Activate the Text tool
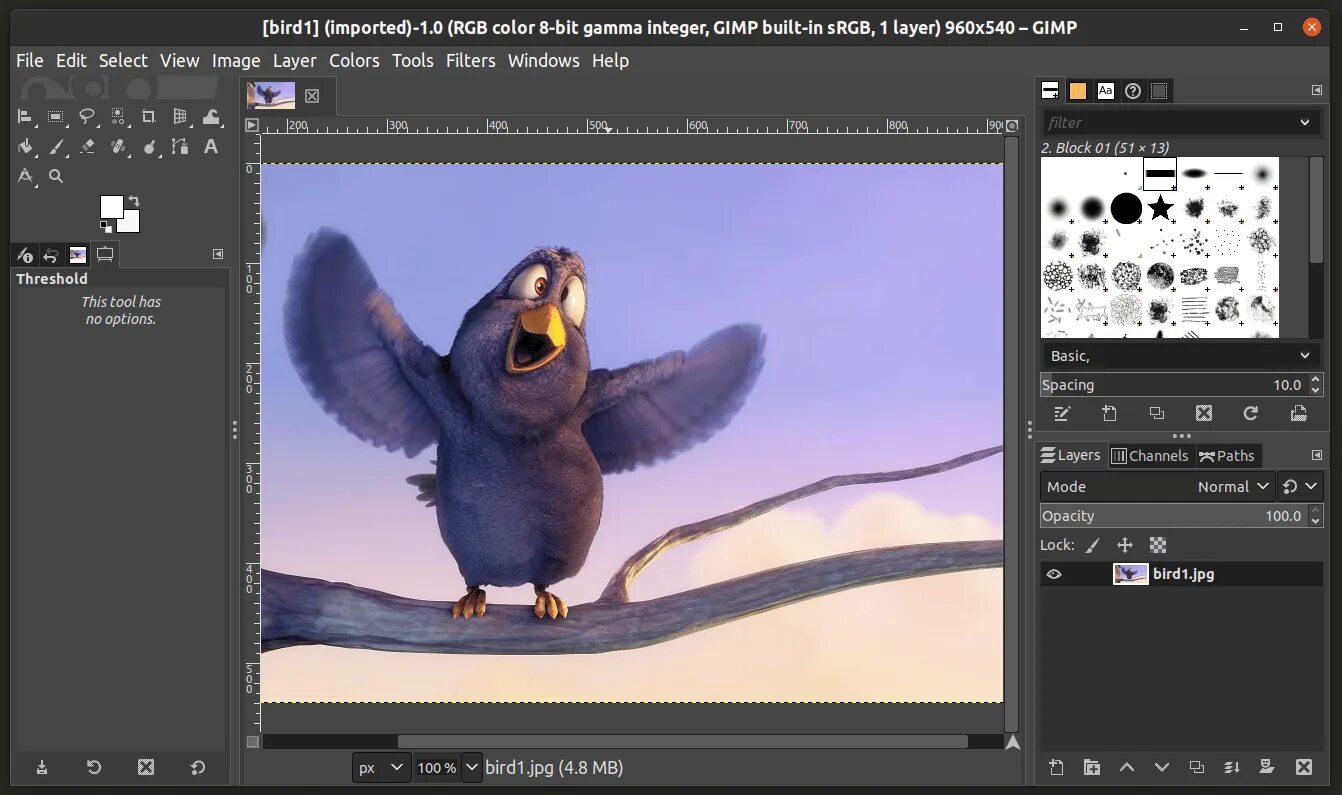The width and height of the screenshot is (1342, 795). (211, 147)
